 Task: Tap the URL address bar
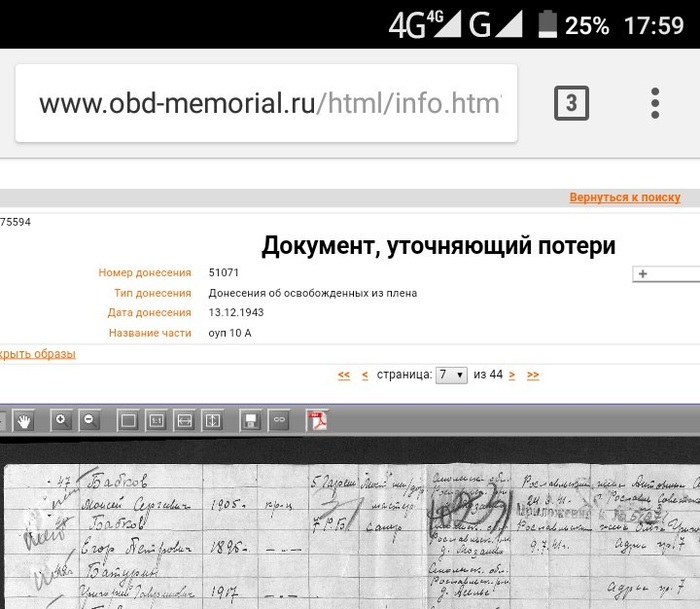(267, 103)
